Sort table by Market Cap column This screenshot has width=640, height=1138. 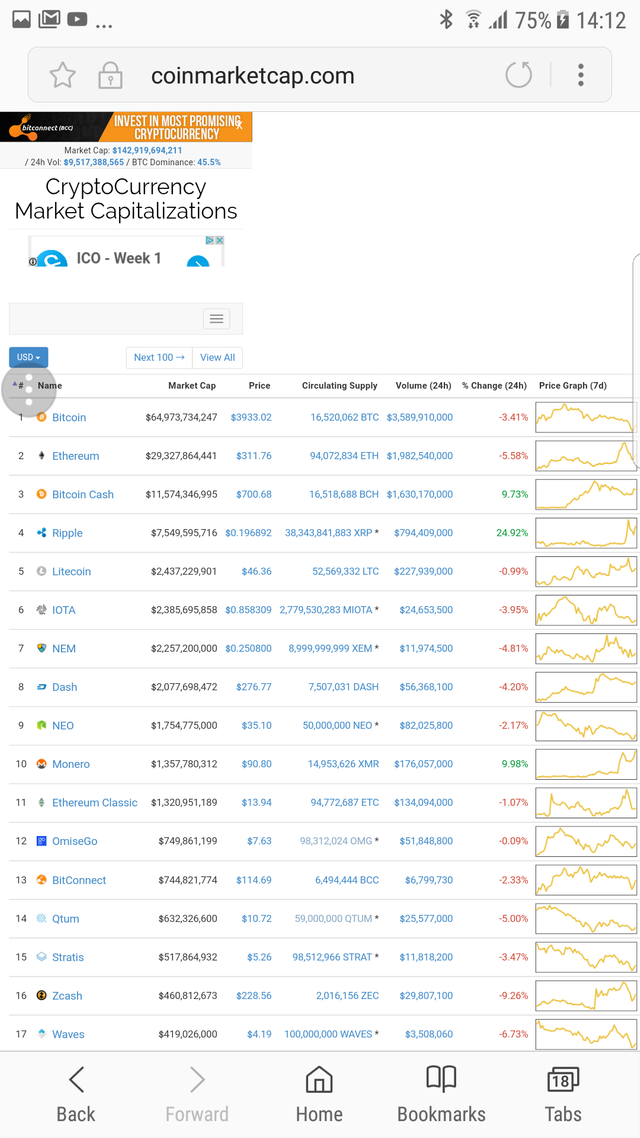(x=192, y=385)
